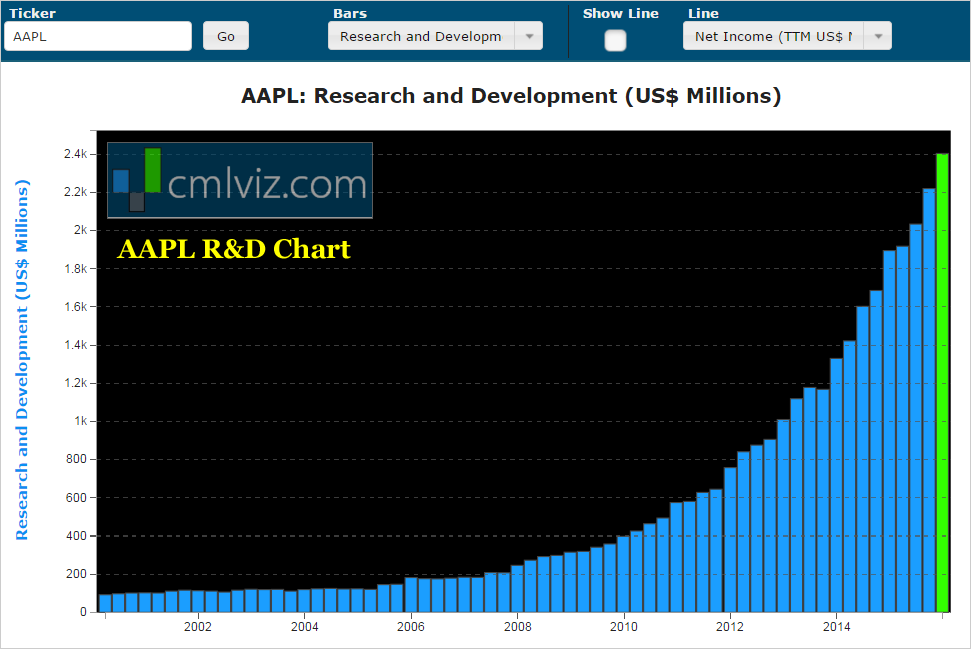Click the green latest-quarter bar
Screen dimensions: 971x649
click(x=943, y=383)
